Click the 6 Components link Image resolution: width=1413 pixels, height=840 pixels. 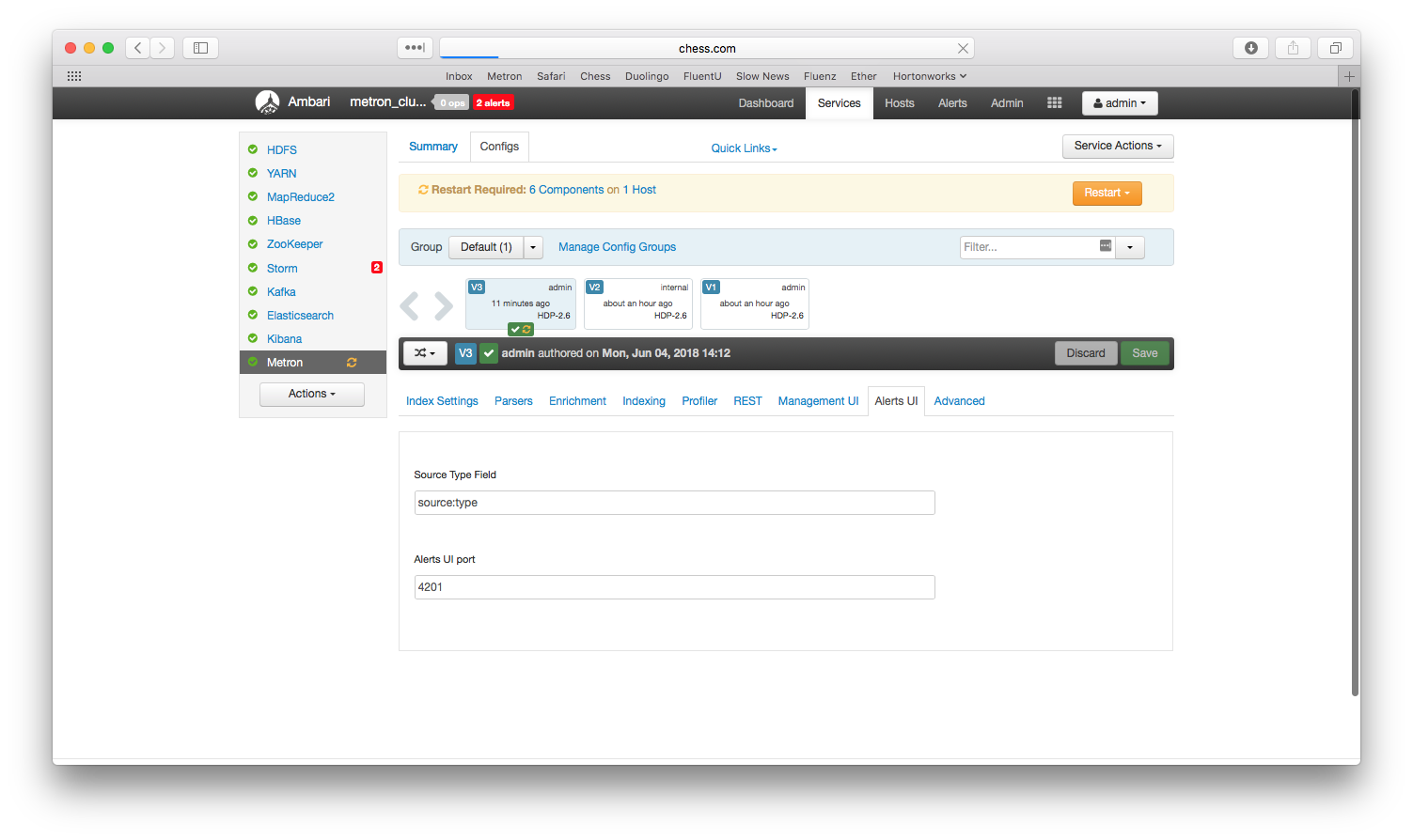567,190
